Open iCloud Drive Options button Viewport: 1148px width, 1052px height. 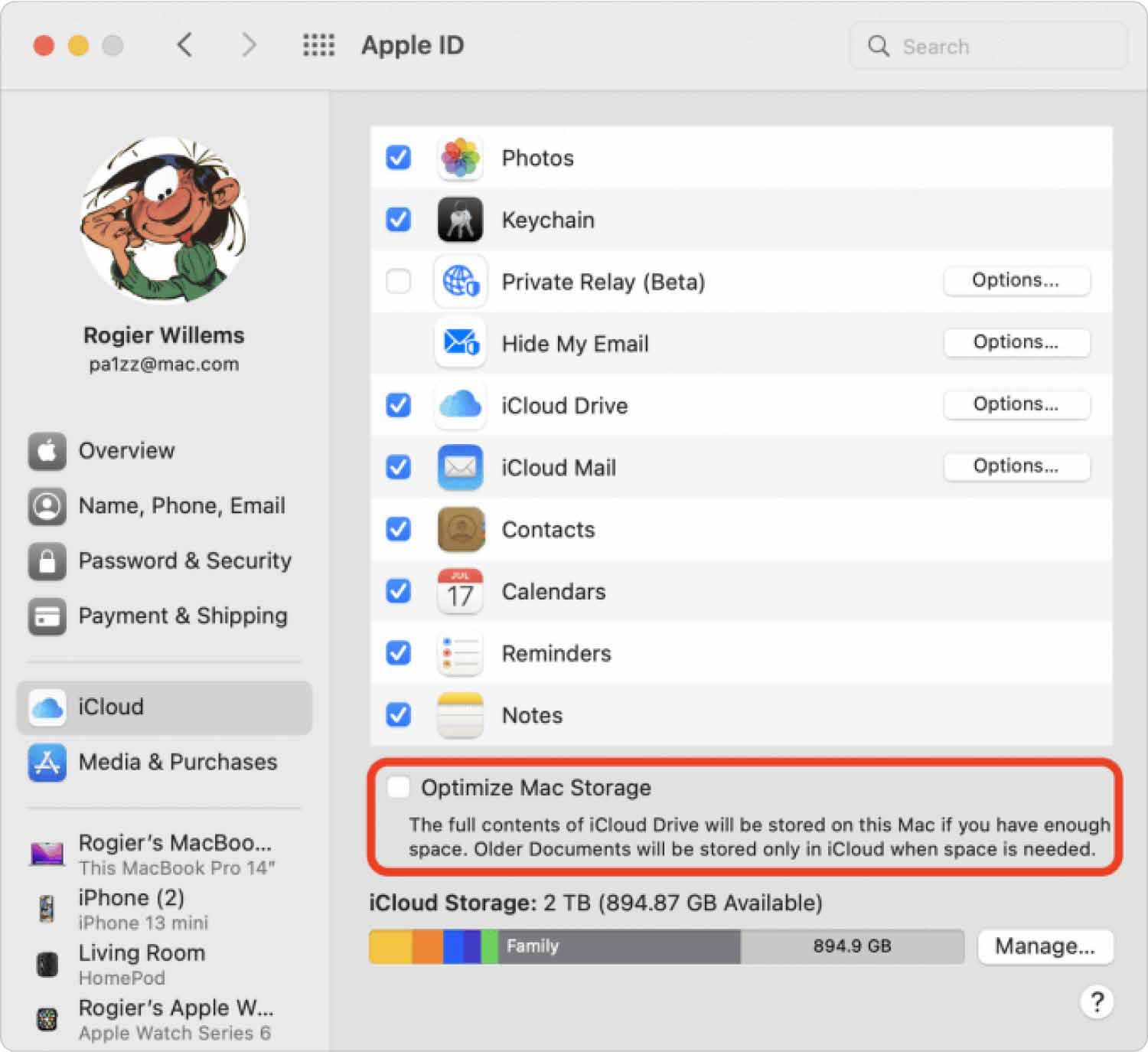click(1016, 405)
